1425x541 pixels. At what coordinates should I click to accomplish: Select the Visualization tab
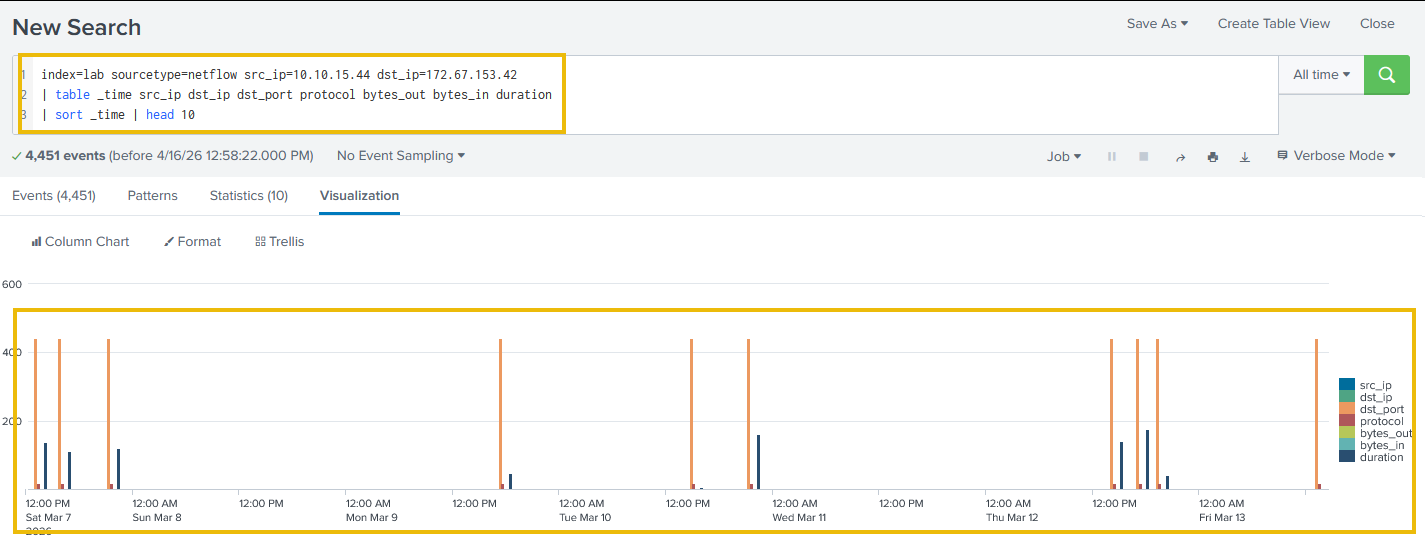point(359,196)
